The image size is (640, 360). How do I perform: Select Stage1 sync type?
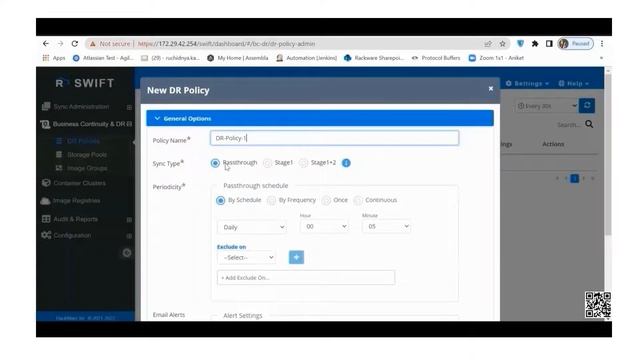tap(267, 163)
